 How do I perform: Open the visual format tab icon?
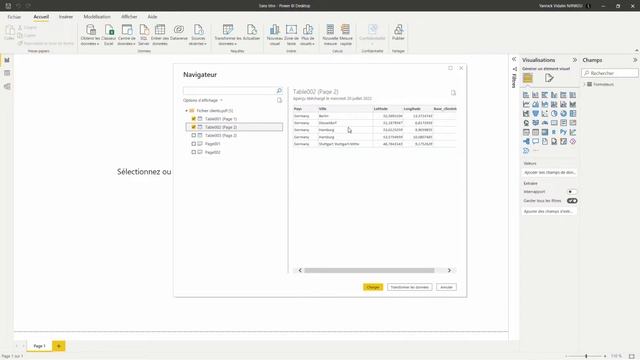(x=549, y=78)
